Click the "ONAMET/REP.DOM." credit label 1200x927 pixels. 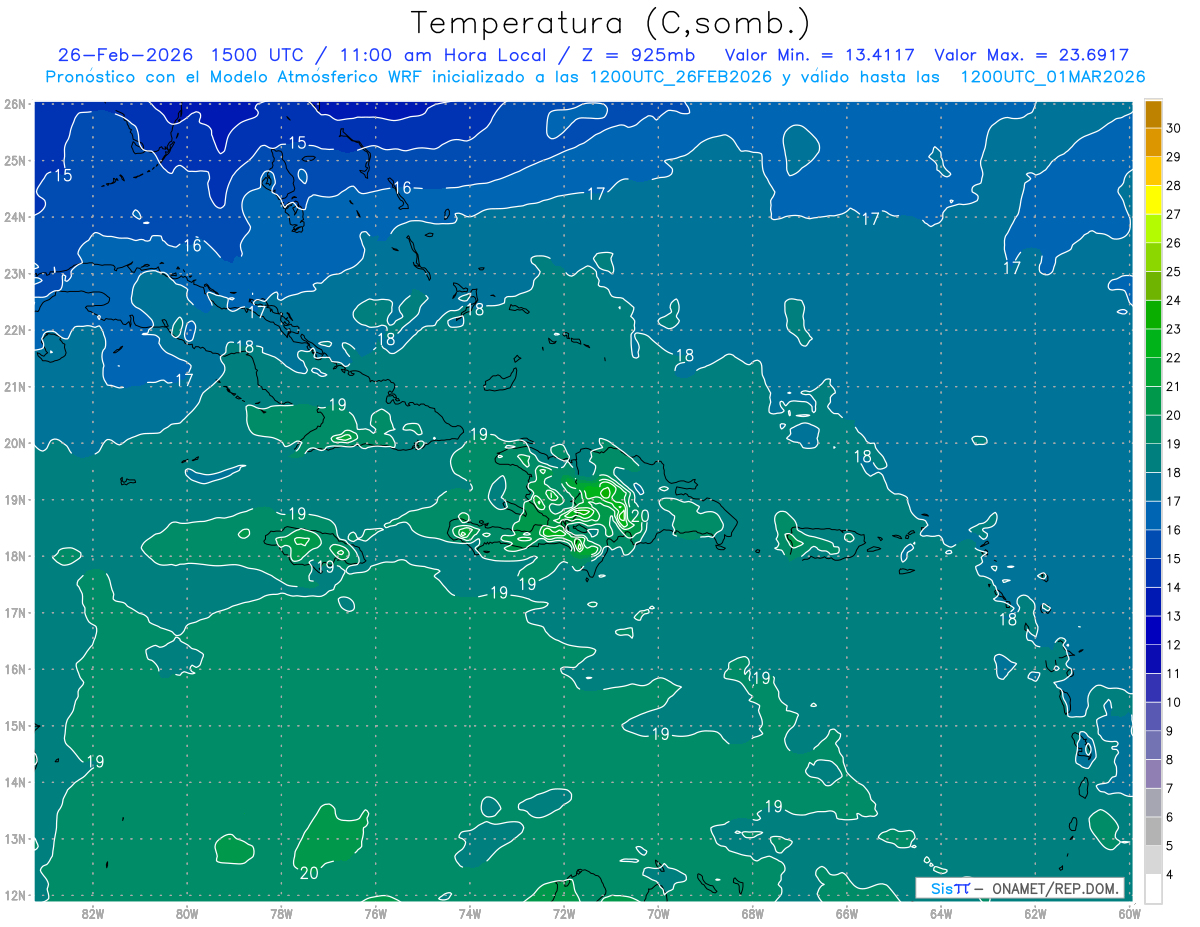point(1056,888)
